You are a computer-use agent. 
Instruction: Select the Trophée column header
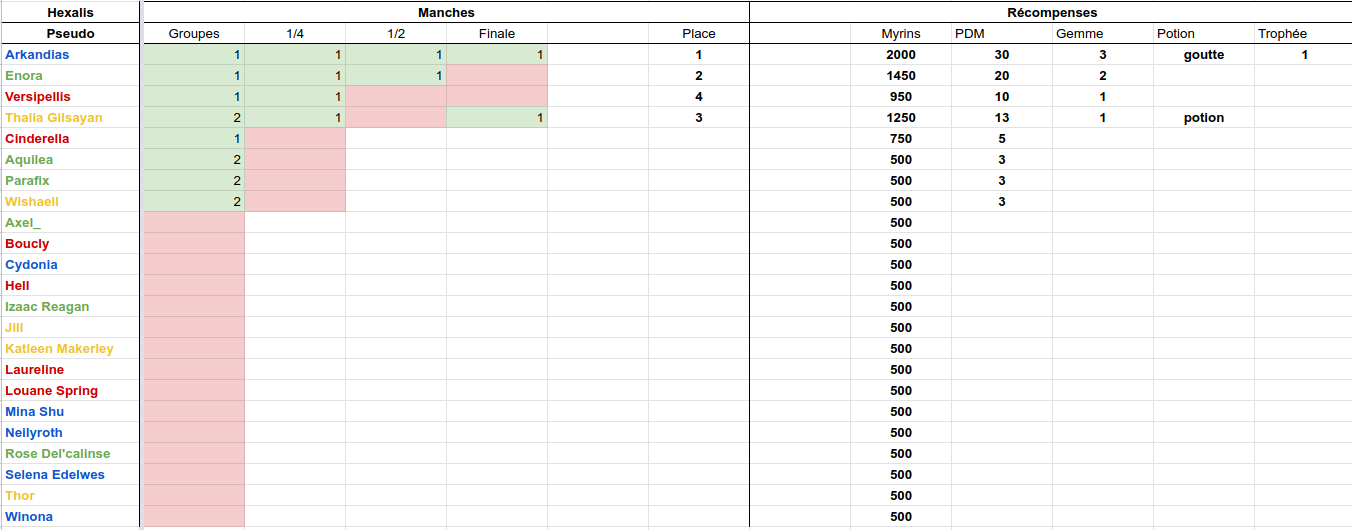[x=1283, y=34]
